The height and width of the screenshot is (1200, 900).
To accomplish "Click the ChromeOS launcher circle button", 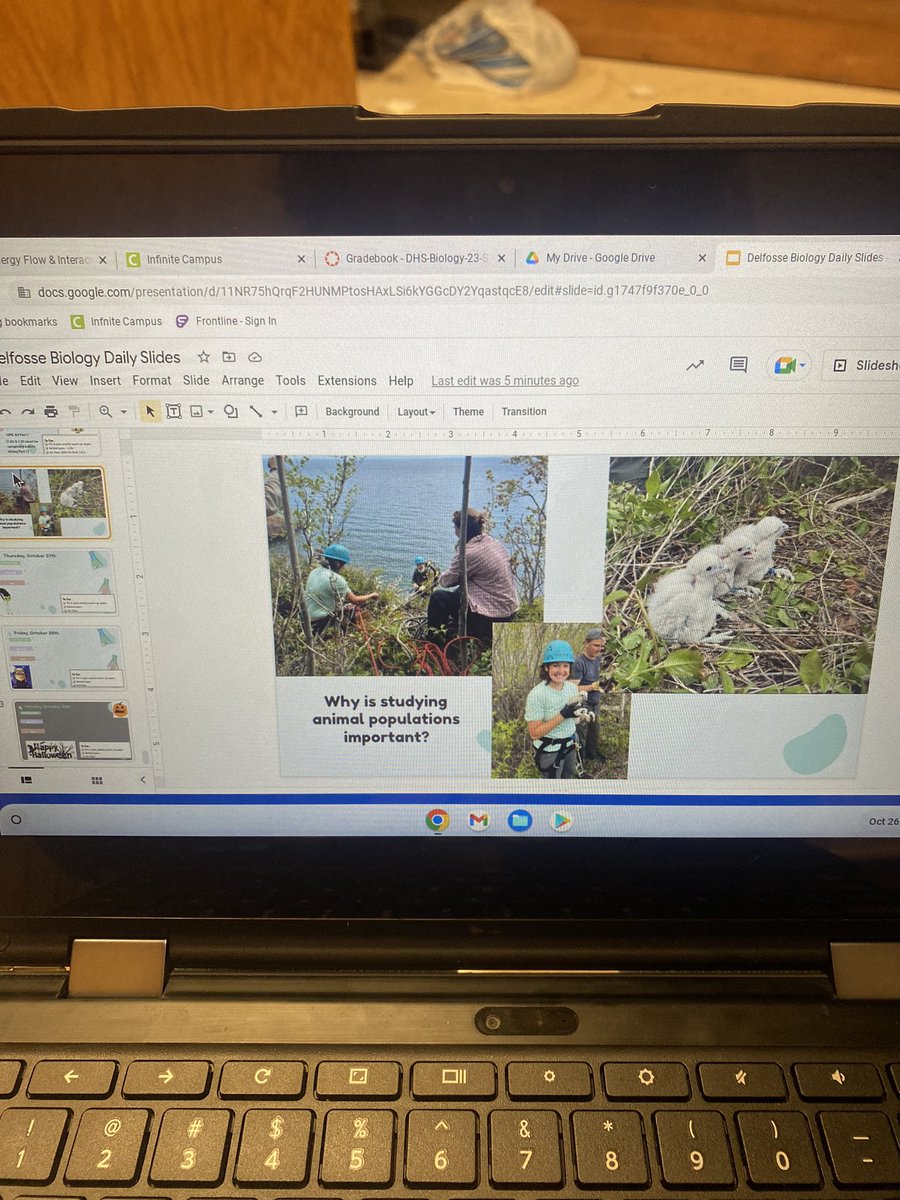I will click(16, 820).
